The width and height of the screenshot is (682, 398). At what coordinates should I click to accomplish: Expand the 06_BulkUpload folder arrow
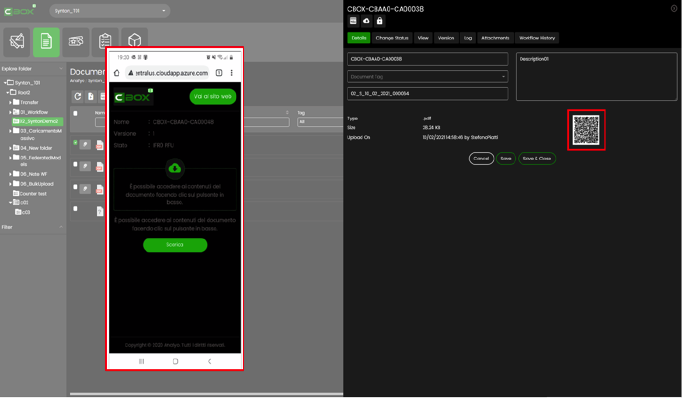(x=10, y=184)
